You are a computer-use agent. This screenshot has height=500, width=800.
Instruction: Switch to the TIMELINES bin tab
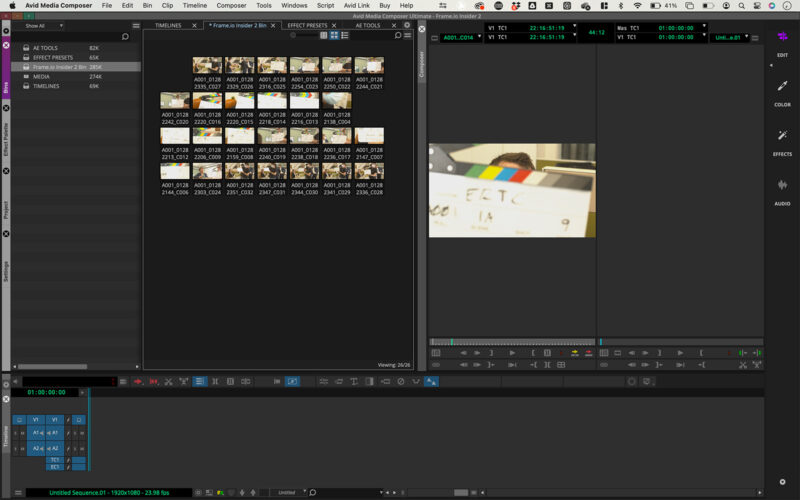(168, 26)
